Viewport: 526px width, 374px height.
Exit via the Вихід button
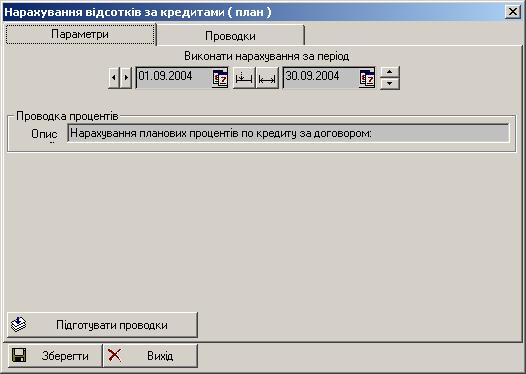150,356
